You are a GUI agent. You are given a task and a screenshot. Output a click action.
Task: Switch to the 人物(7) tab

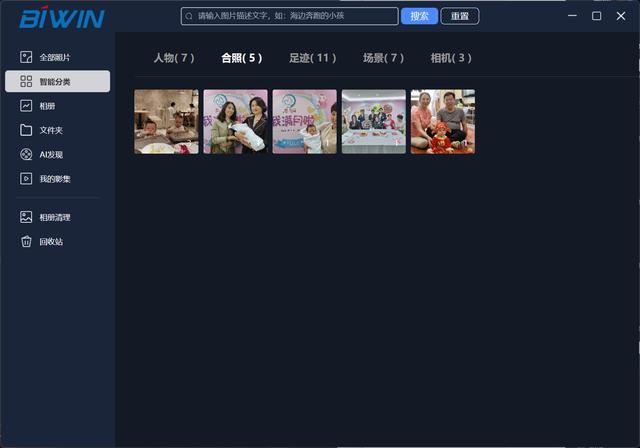pos(174,58)
